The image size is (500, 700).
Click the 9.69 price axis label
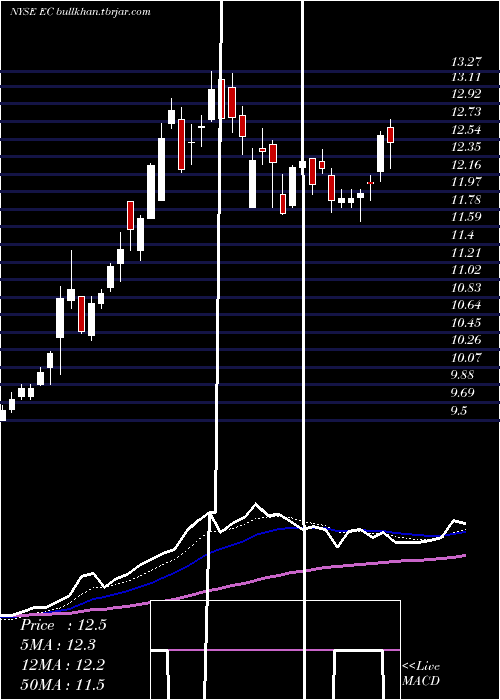pos(462,393)
